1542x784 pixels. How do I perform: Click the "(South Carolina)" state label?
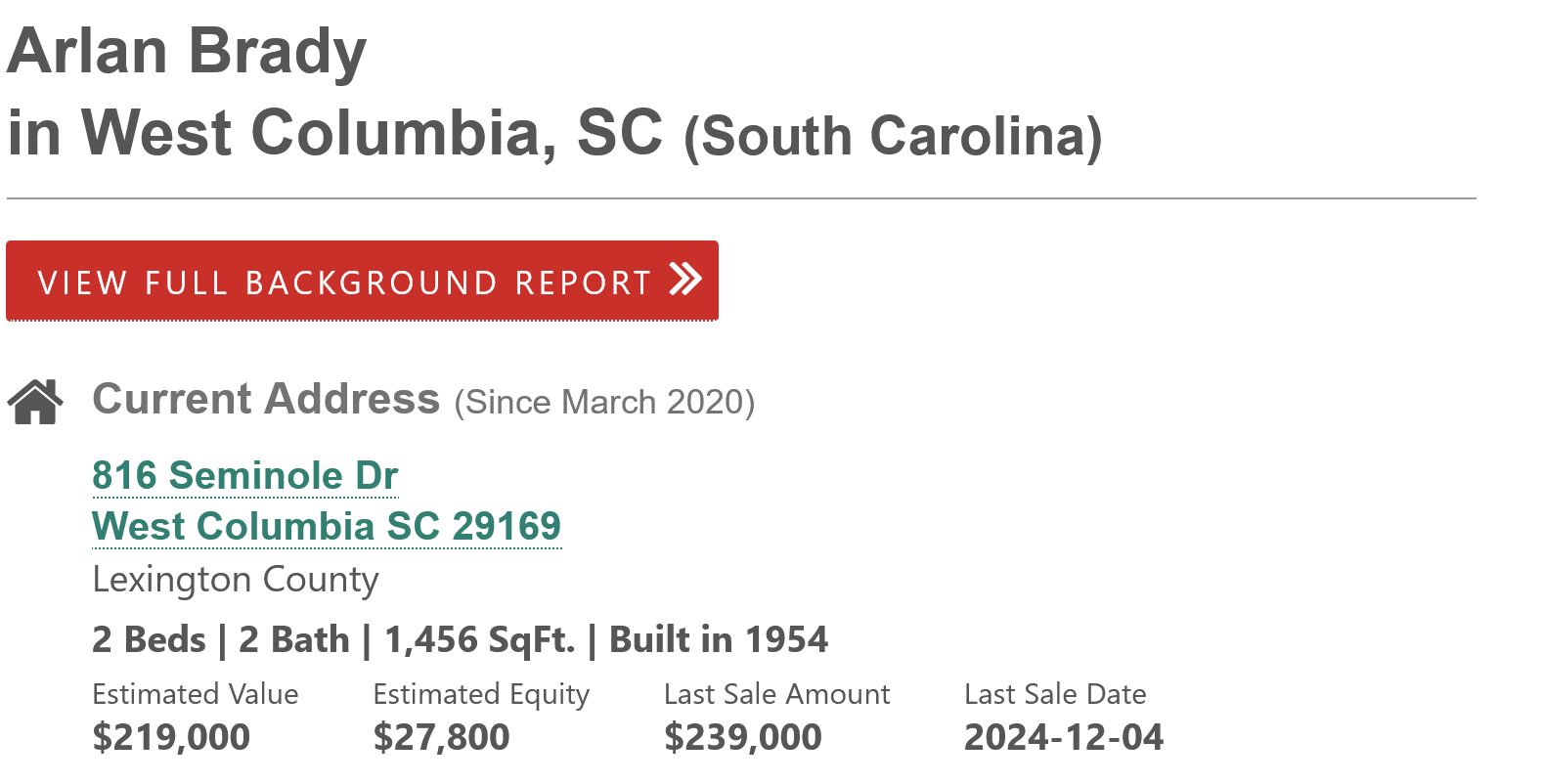892,137
